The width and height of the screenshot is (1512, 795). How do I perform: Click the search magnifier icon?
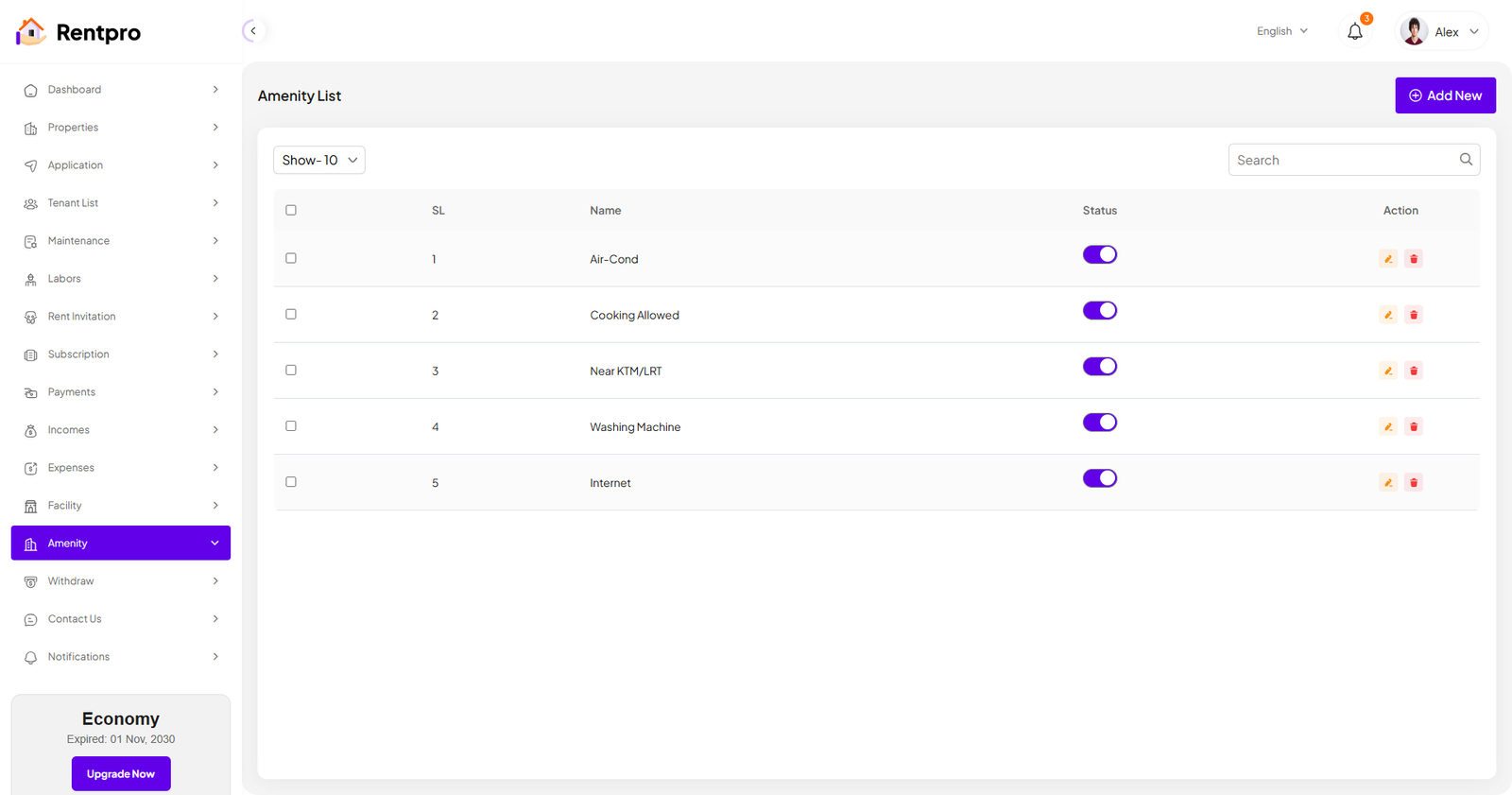point(1466,160)
